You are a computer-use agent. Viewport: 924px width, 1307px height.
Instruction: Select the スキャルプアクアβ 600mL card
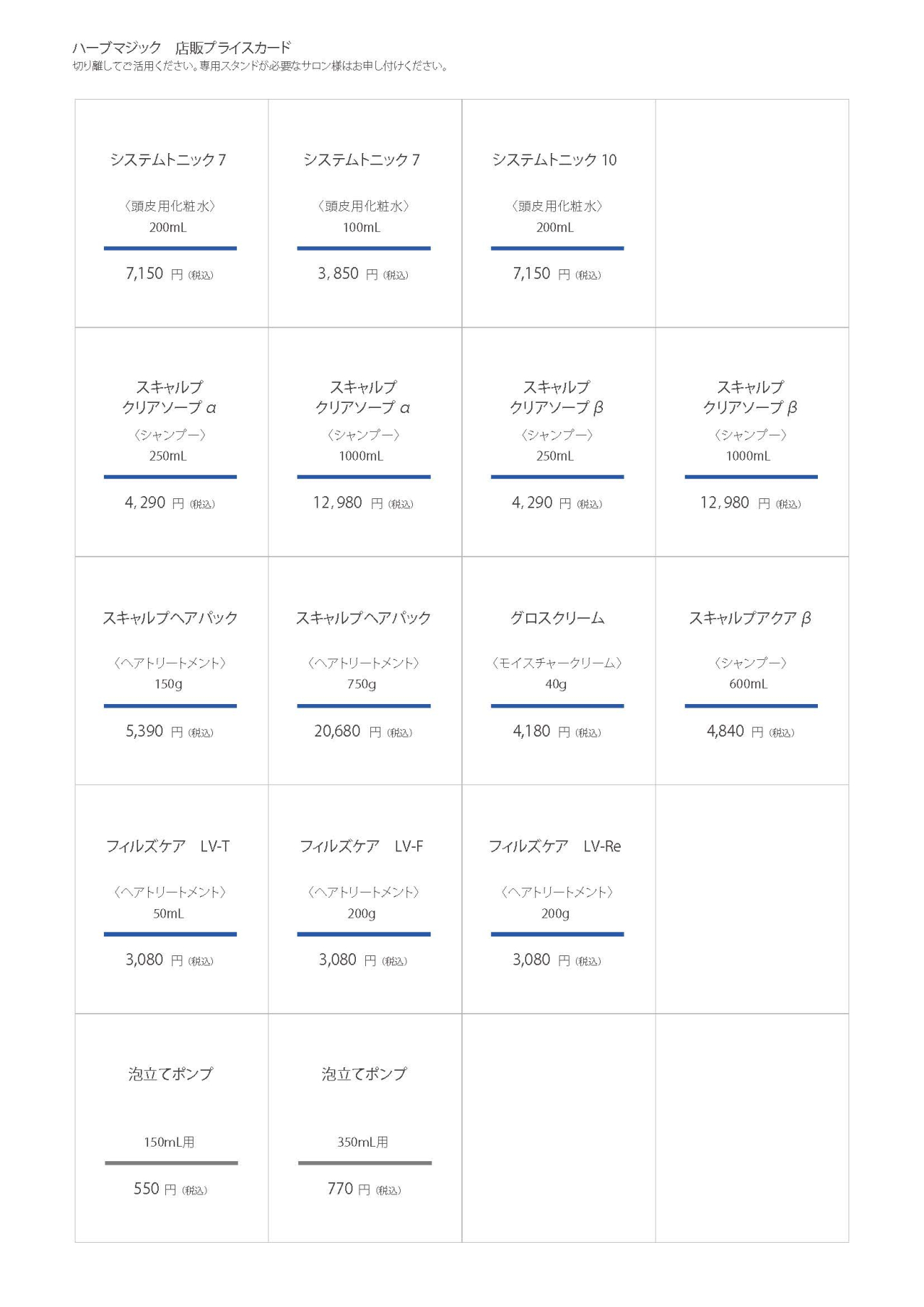(752, 671)
